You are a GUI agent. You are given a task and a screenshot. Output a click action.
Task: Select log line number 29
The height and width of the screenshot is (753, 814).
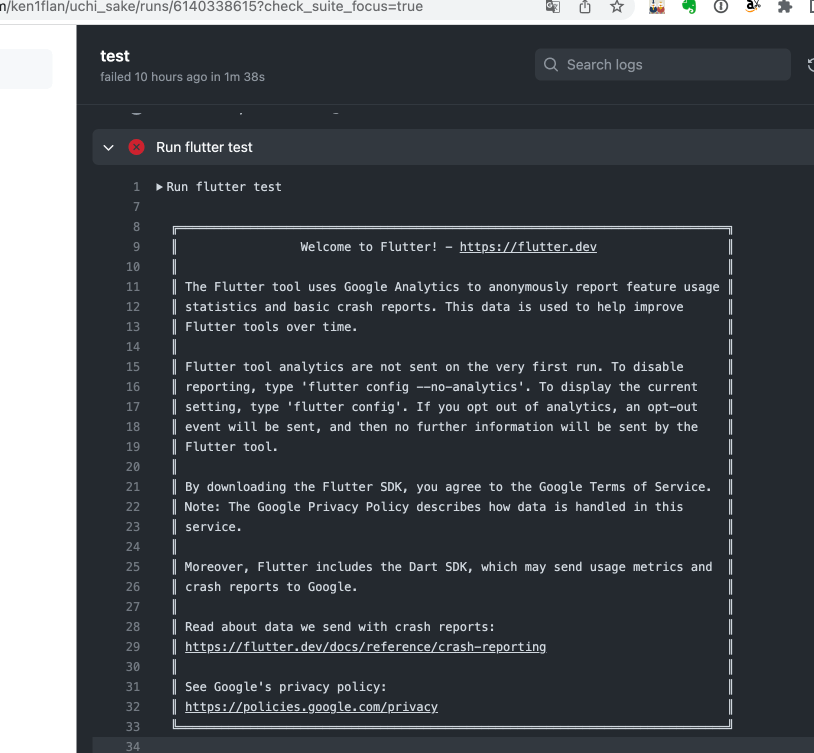point(133,647)
